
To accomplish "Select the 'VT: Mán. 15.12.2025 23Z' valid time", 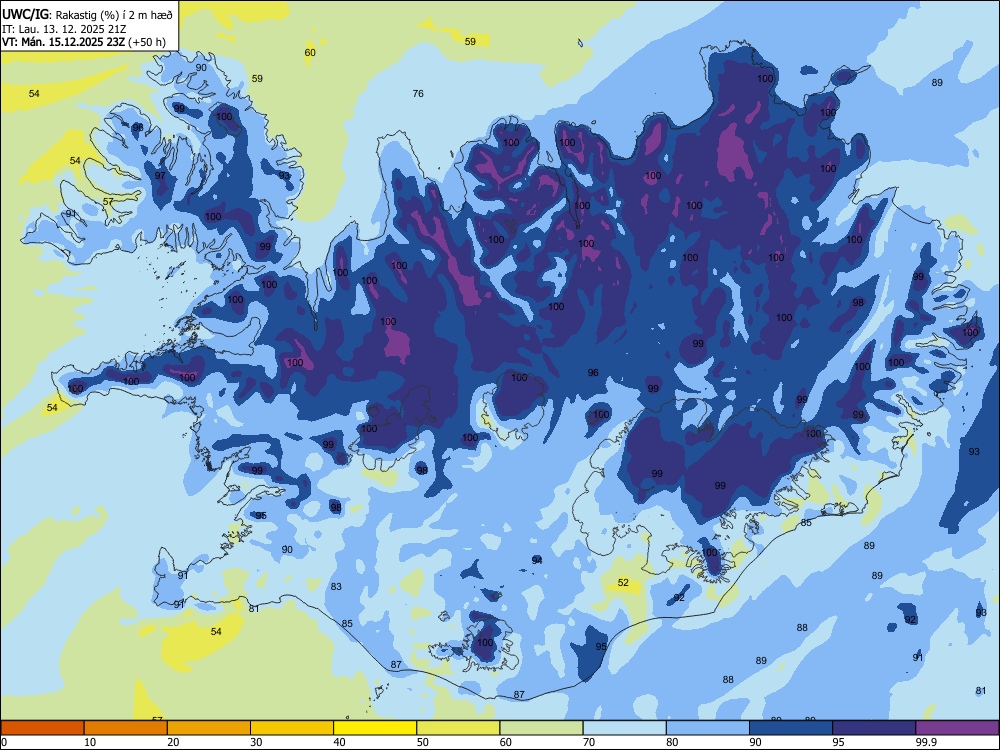I will tap(64, 42).
